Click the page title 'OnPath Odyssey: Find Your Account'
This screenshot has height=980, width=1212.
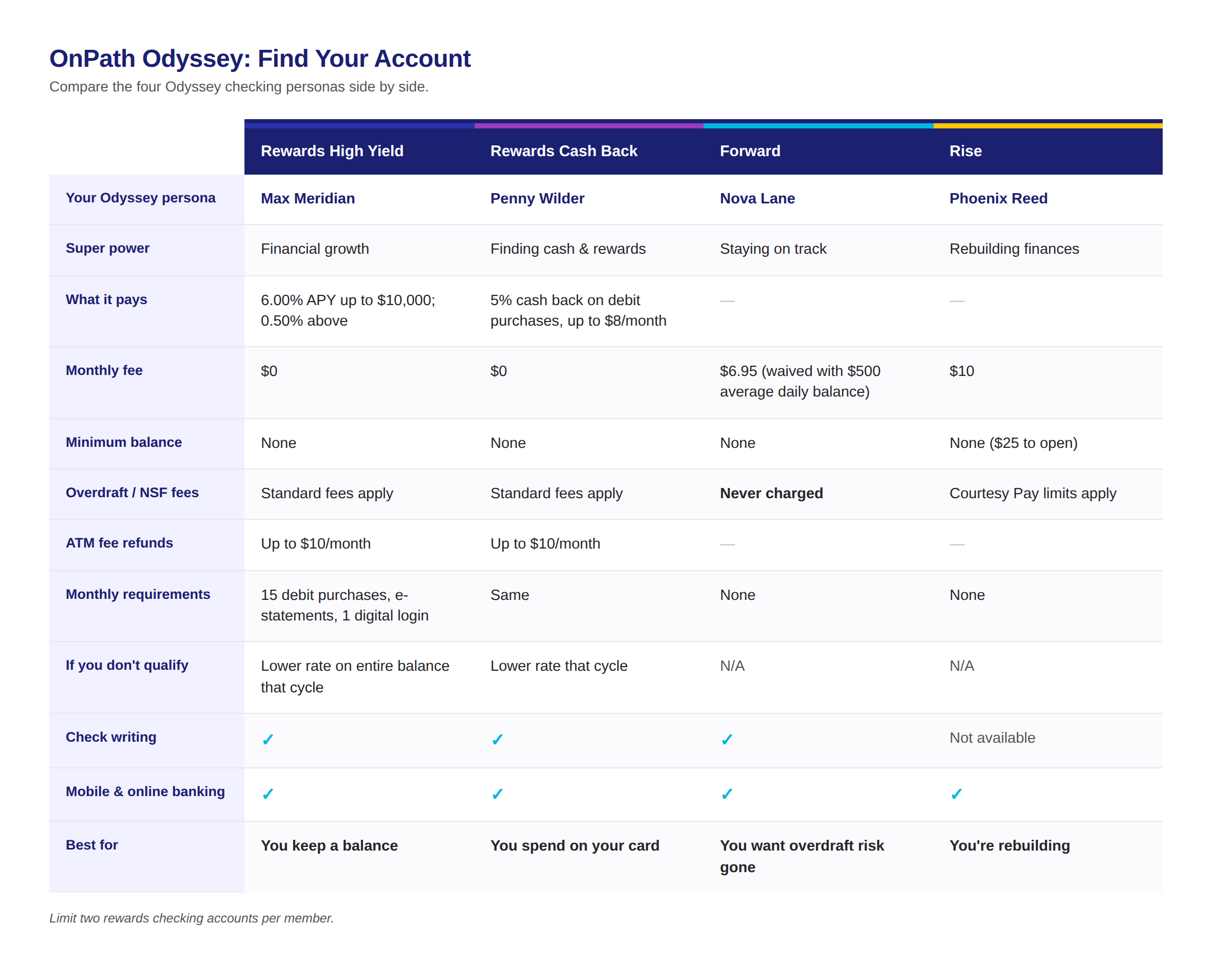(x=260, y=58)
